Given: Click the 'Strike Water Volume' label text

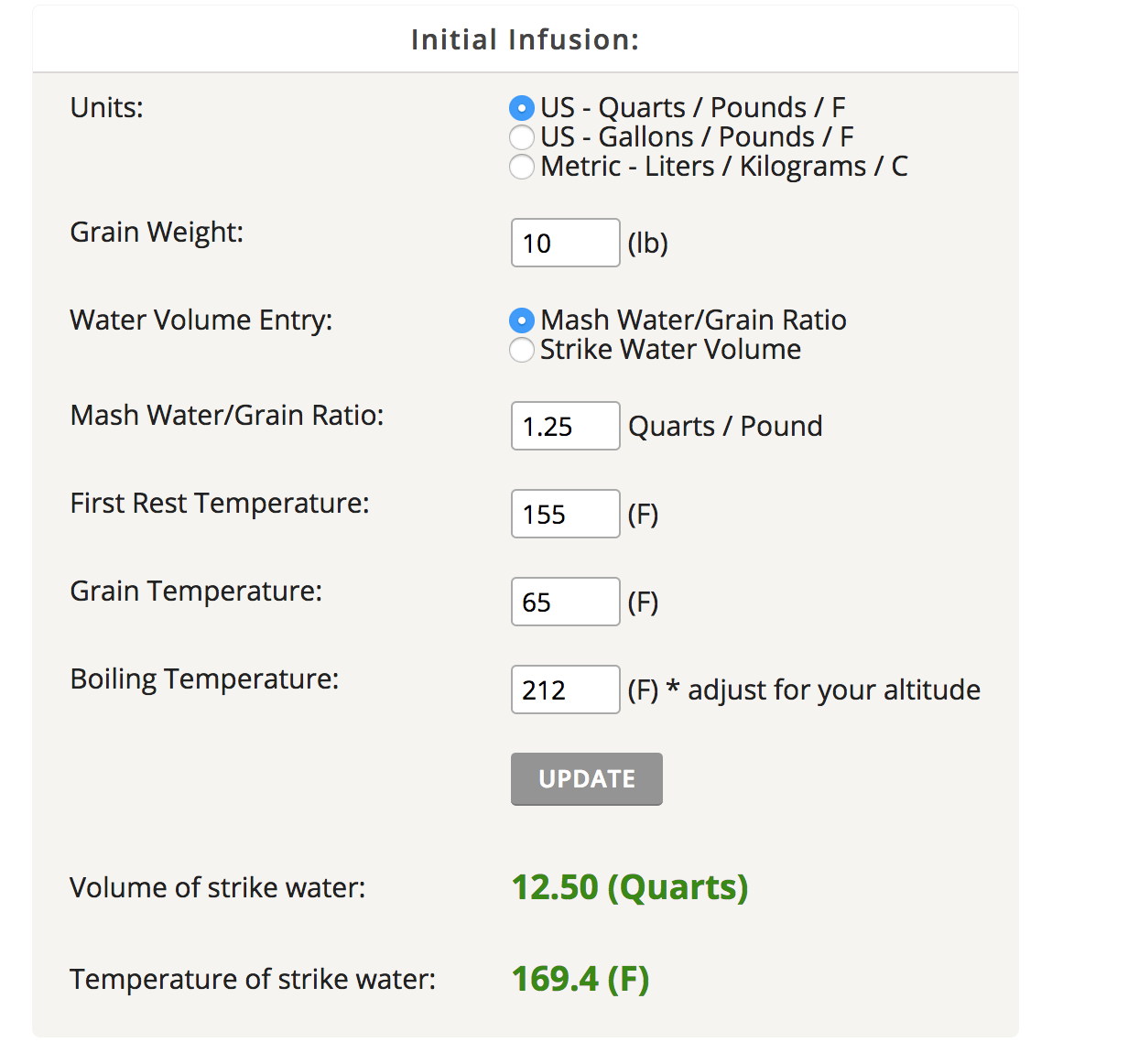Looking at the screenshot, I should pyautogui.click(x=670, y=350).
